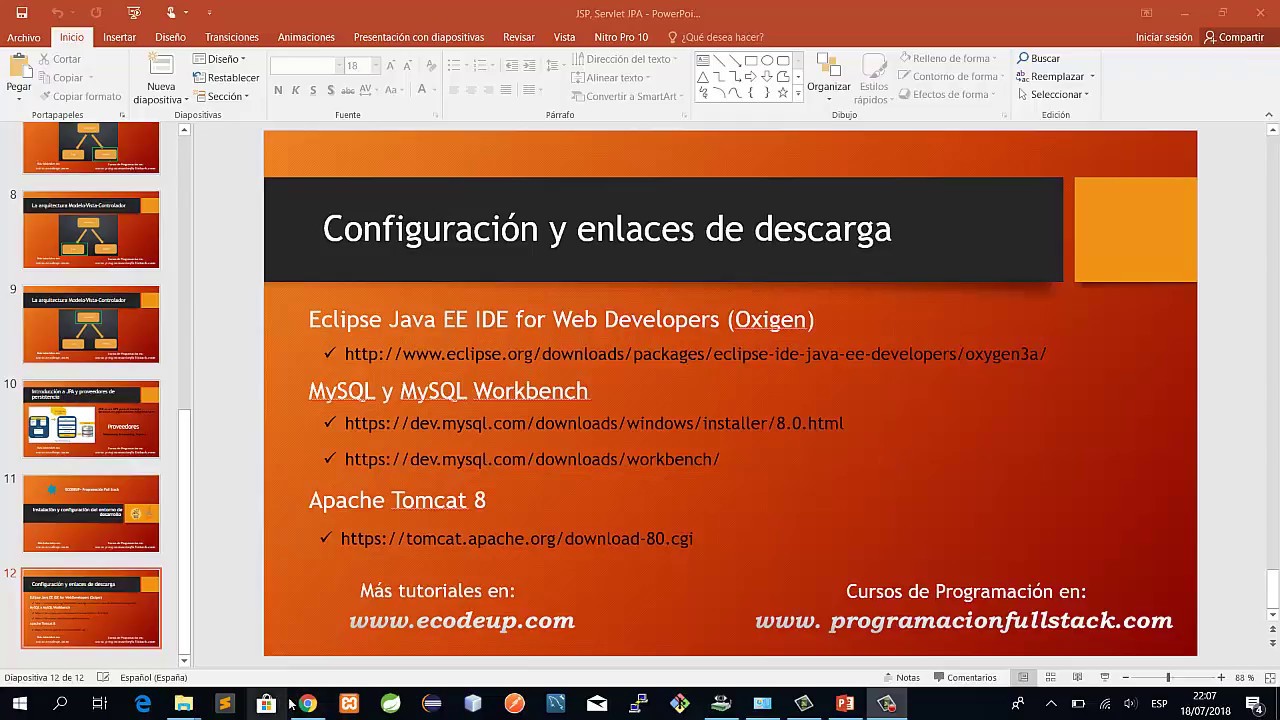The width and height of the screenshot is (1280, 720).
Task: Decrease list indent level icon
Action: 512,65
